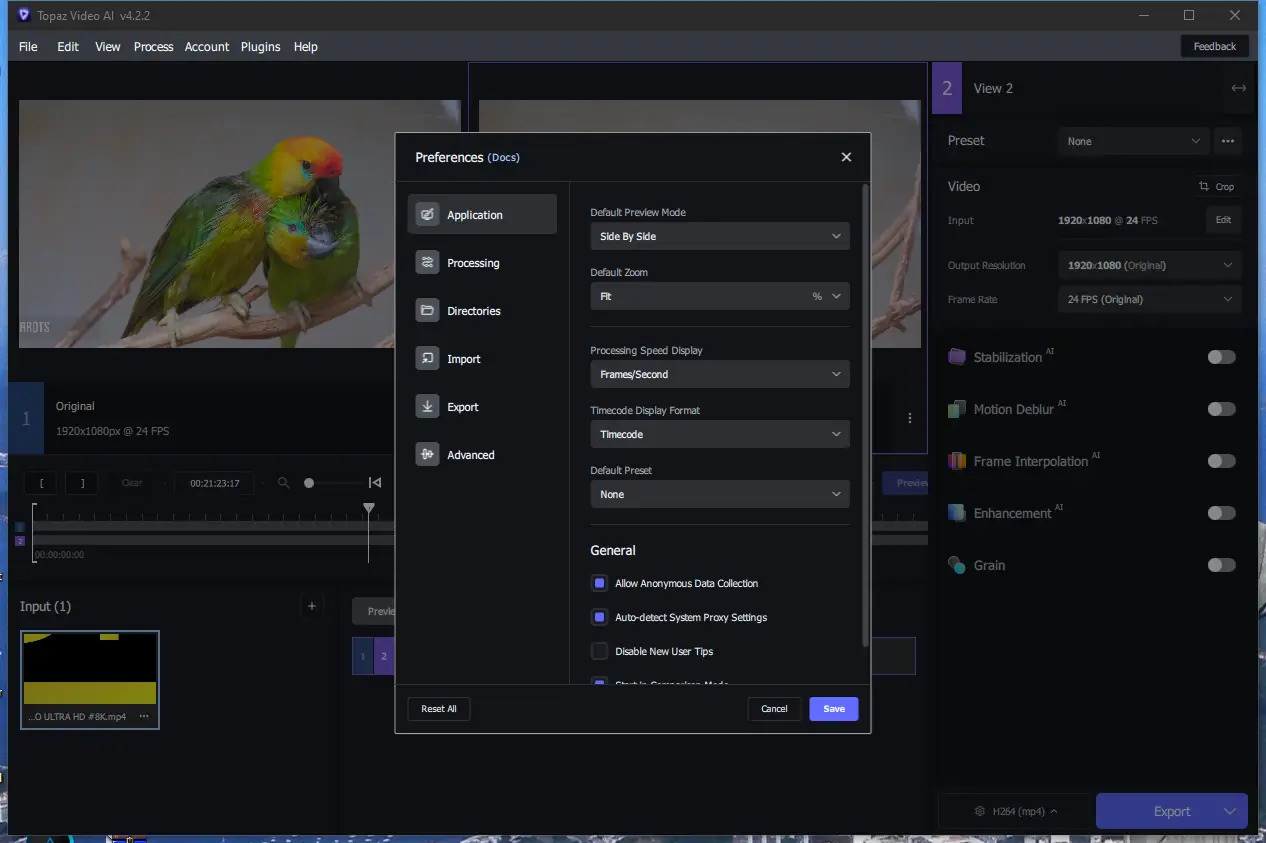1266x843 pixels.
Task: Click the Frame Interpolation icon
Action: 957,461
